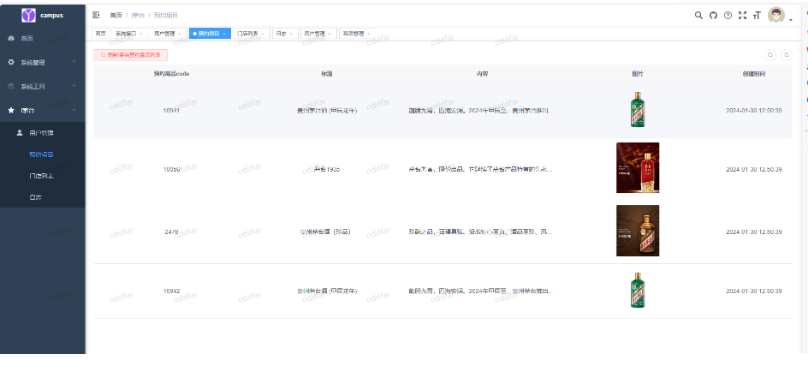Click the content text in the 10941 row
This screenshot has height=378, width=808.
tap(480, 111)
